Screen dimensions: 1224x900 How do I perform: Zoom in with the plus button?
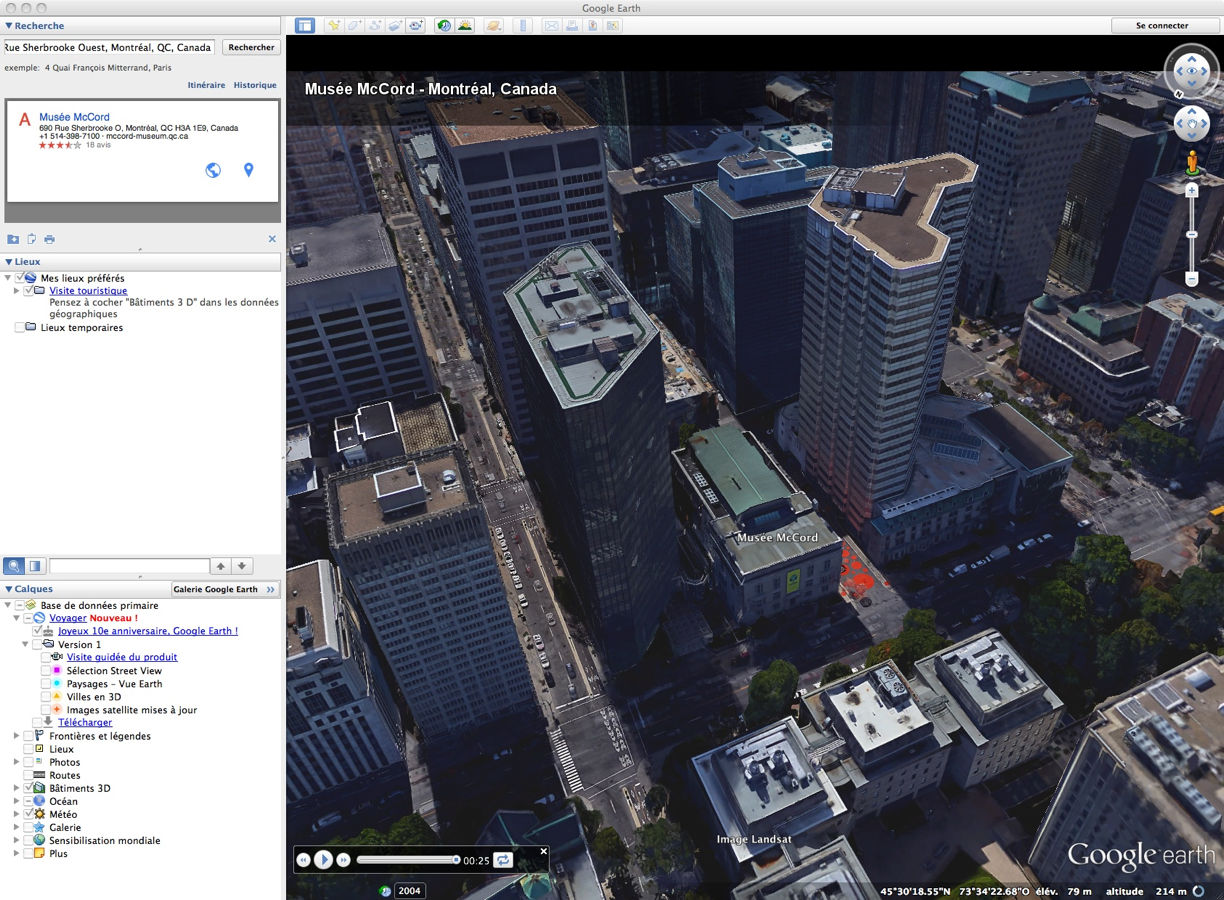(1191, 190)
